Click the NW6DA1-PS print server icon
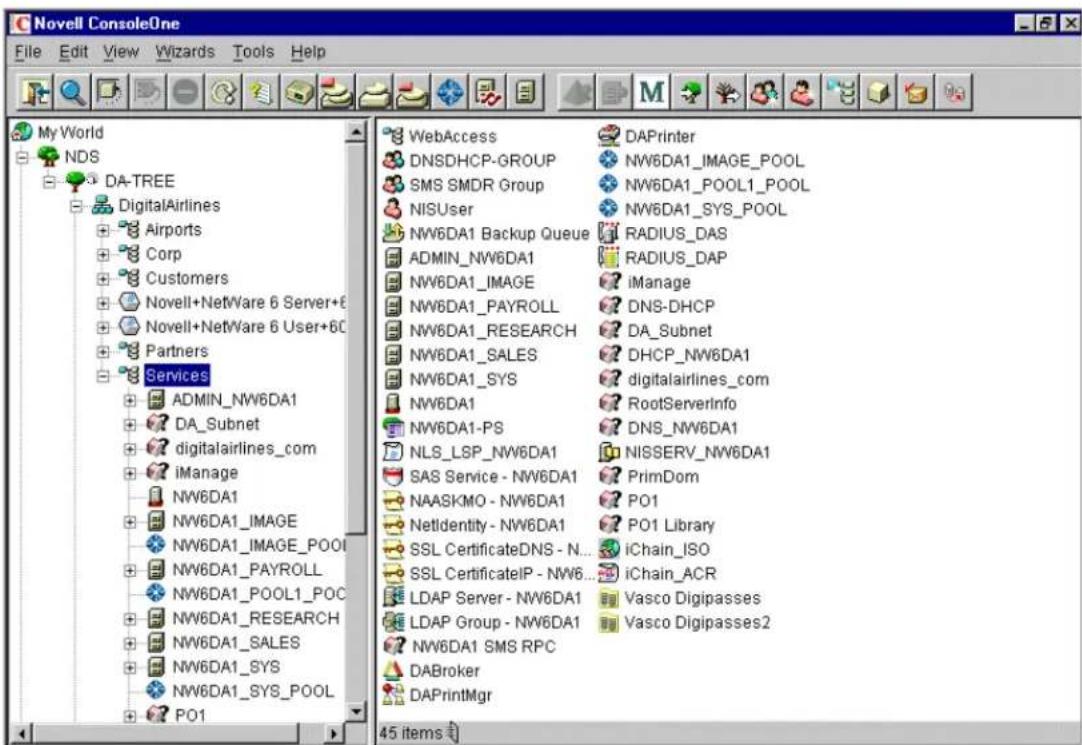1082x745 pixels. point(393,428)
